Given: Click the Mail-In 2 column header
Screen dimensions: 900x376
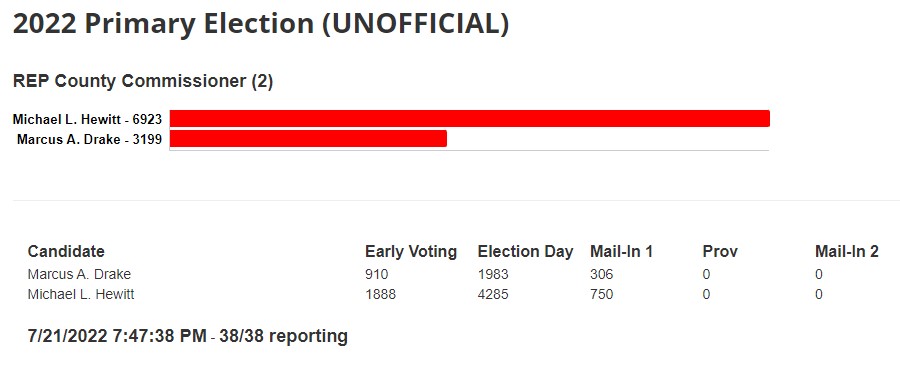Looking at the screenshot, I should (847, 251).
